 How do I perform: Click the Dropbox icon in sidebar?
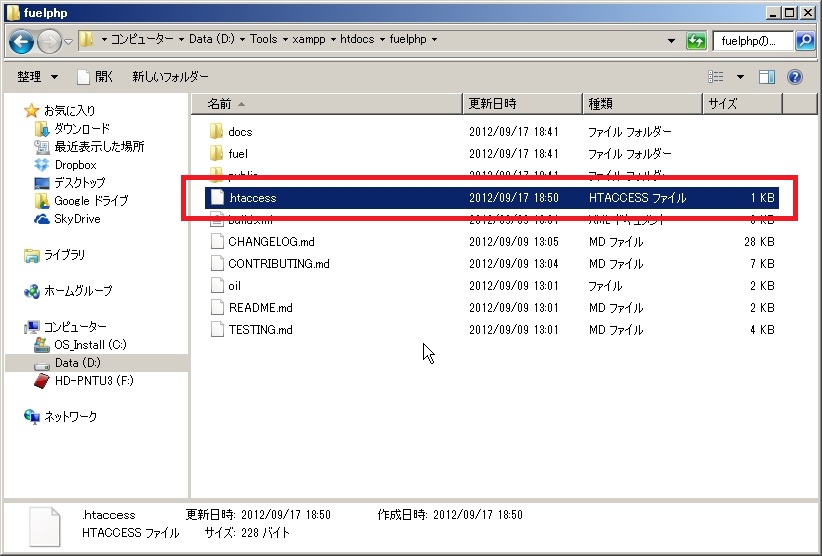point(41,165)
